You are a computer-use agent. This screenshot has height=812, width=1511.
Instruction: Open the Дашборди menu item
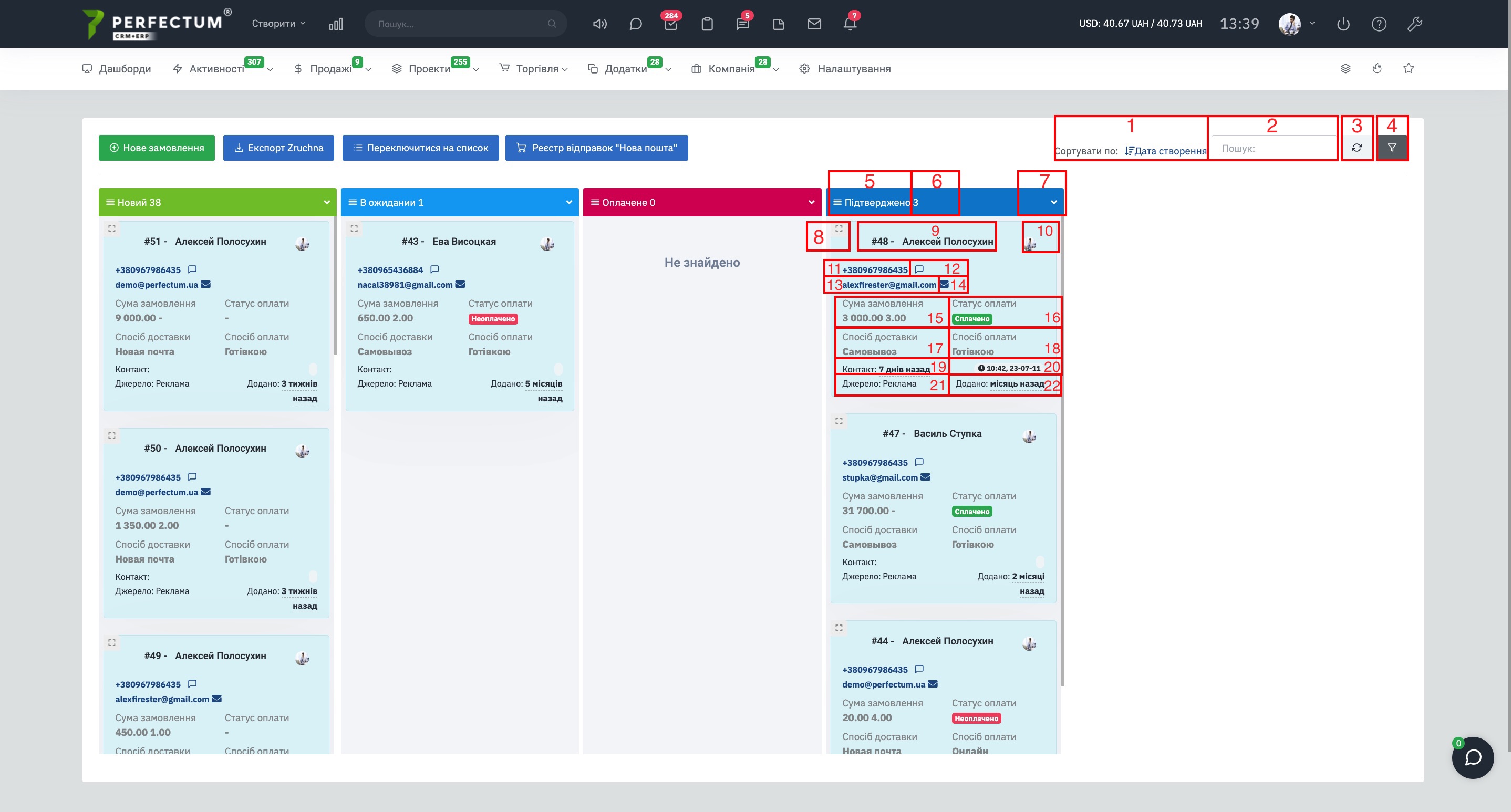click(x=116, y=69)
